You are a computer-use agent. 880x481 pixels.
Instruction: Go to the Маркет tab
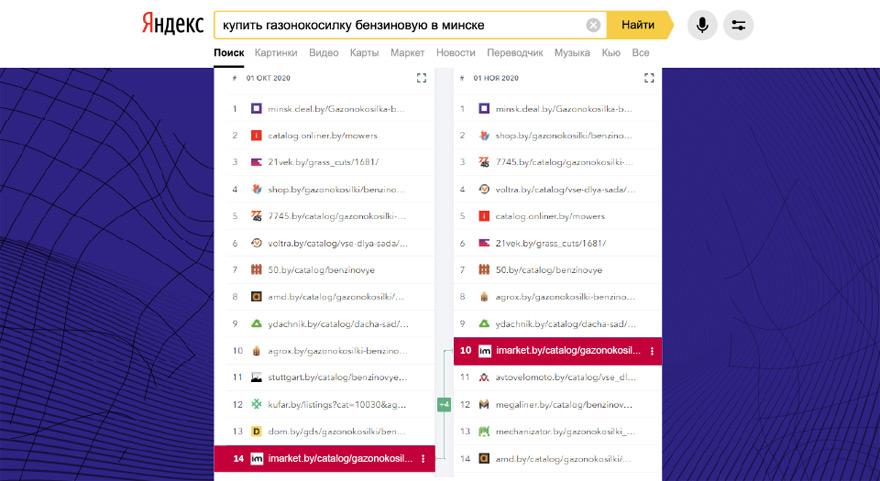point(407,52)
